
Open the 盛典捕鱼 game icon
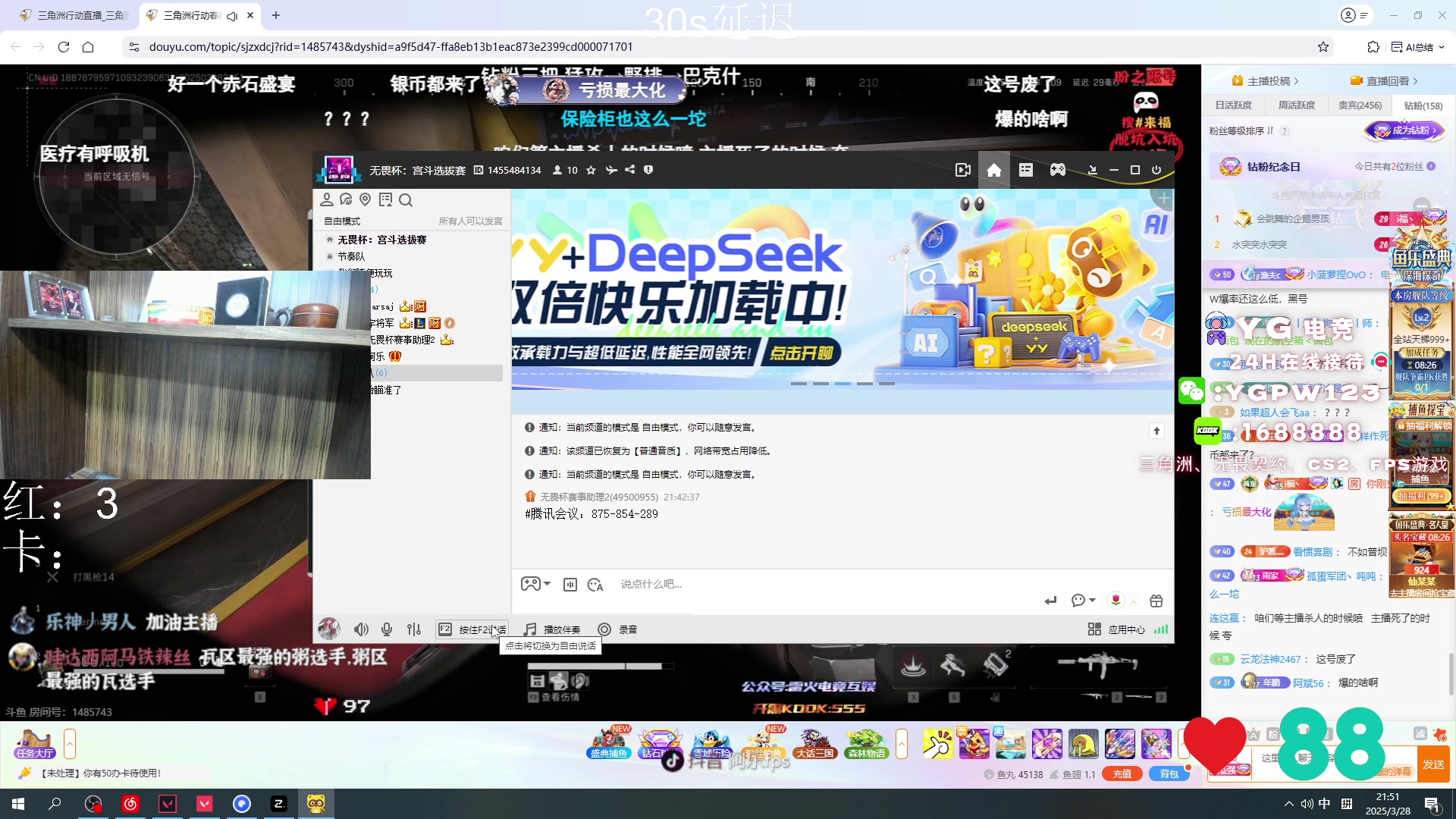pyautogui.click(x=609, y=743)
